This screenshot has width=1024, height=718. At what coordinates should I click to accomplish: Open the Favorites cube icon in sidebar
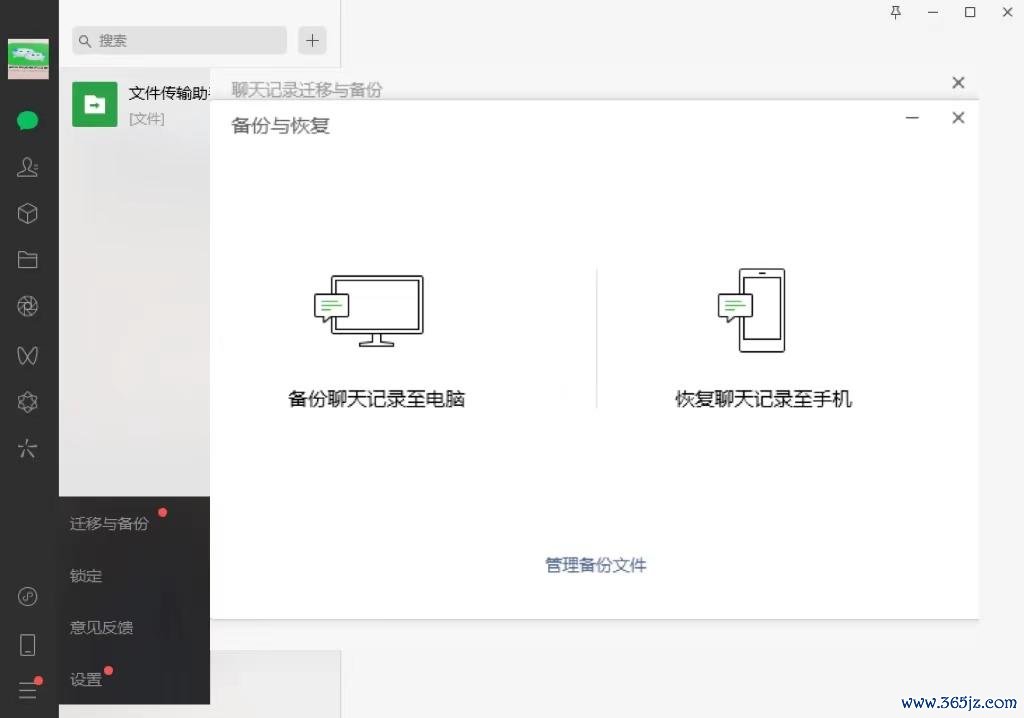click(x=27, y=214)
